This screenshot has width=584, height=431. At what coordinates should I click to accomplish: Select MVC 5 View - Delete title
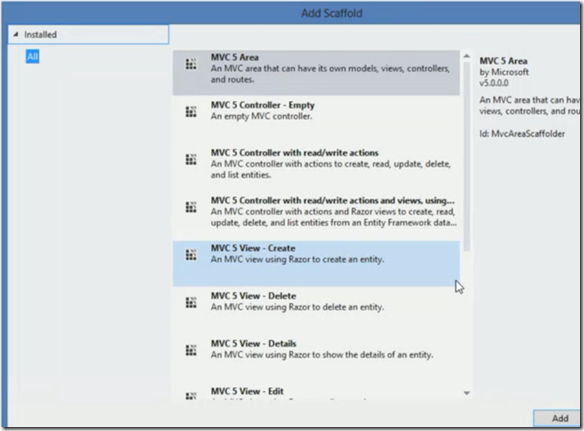point(253,296)
